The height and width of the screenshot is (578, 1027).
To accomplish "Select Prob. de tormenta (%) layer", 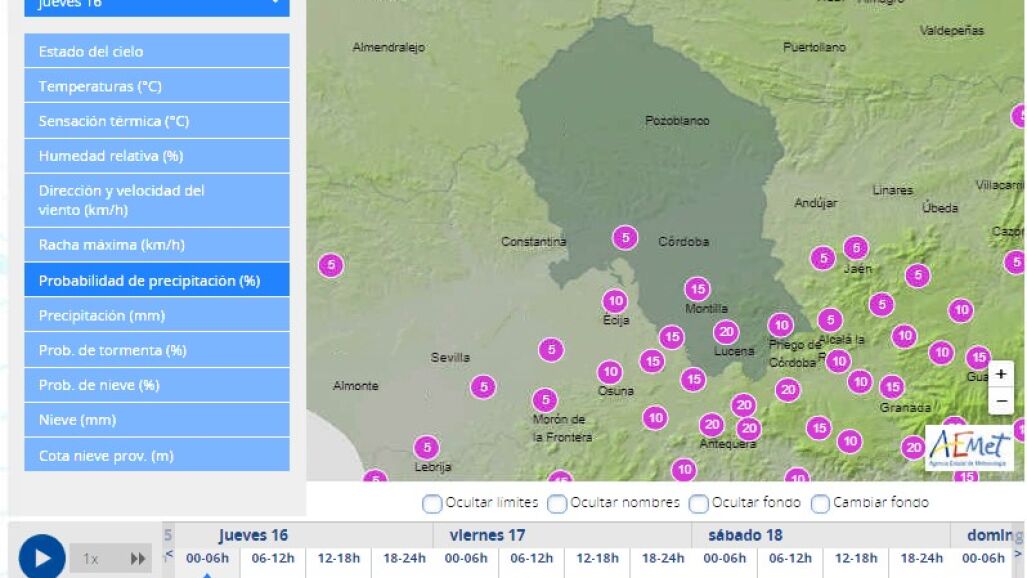I will [157, 350].
